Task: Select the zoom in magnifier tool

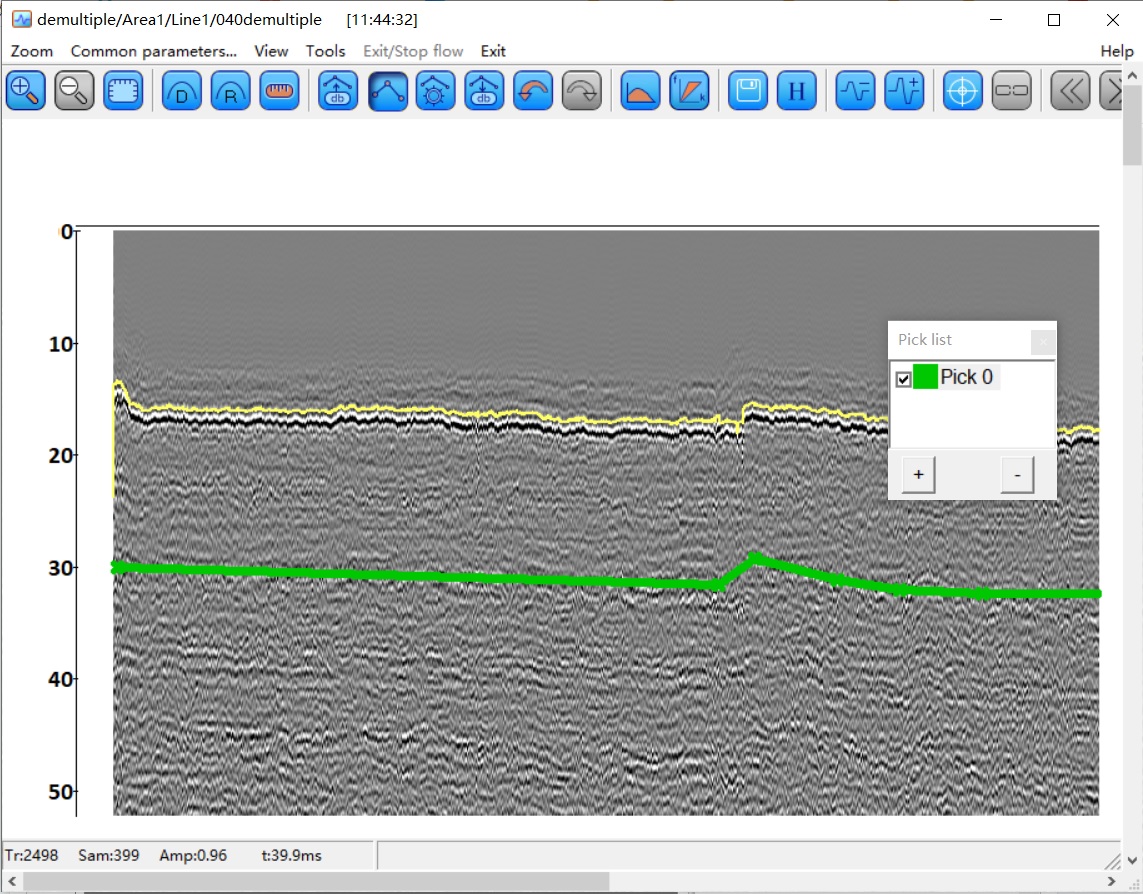Action: coord(26,91)
